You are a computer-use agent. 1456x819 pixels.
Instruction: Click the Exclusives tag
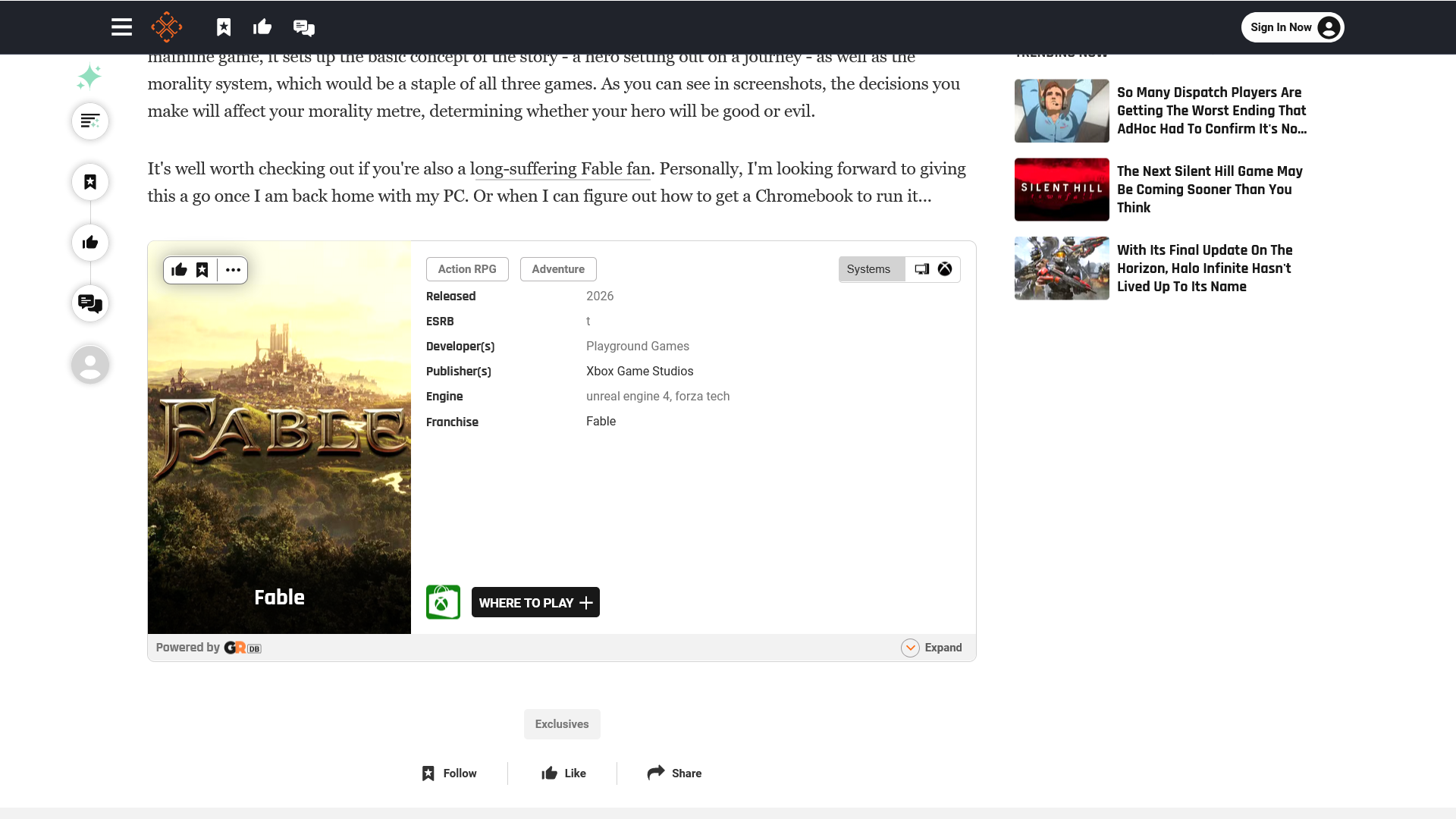(562, 724)
